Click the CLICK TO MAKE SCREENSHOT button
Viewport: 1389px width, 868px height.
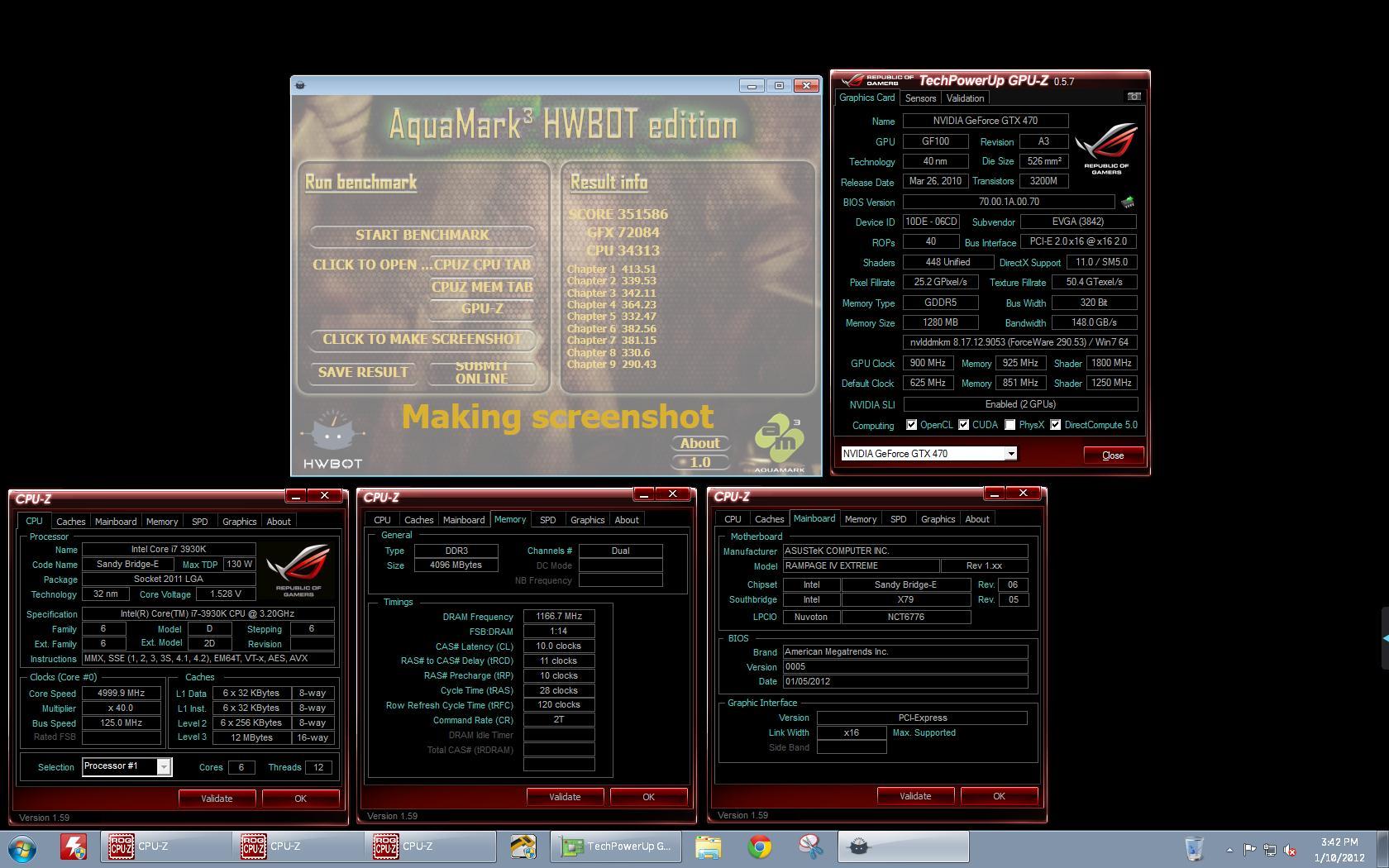point(422,339)
